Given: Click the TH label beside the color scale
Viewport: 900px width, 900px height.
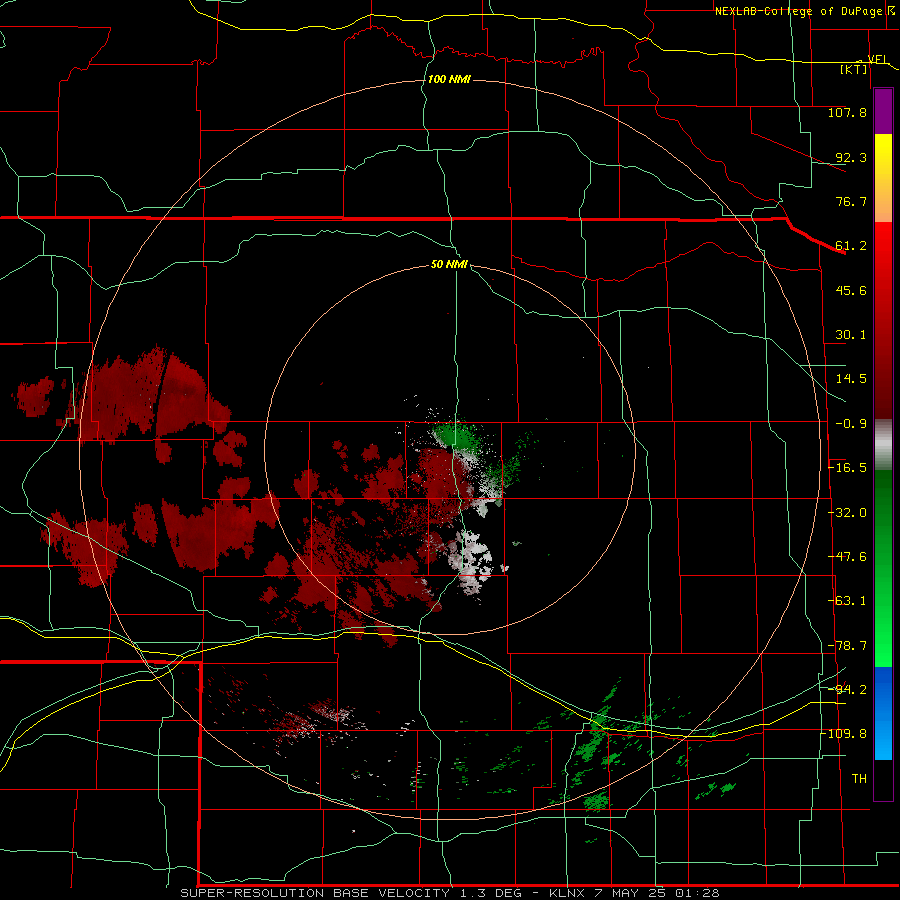Looking at the screenshot, I should click(x=859, y=778).
